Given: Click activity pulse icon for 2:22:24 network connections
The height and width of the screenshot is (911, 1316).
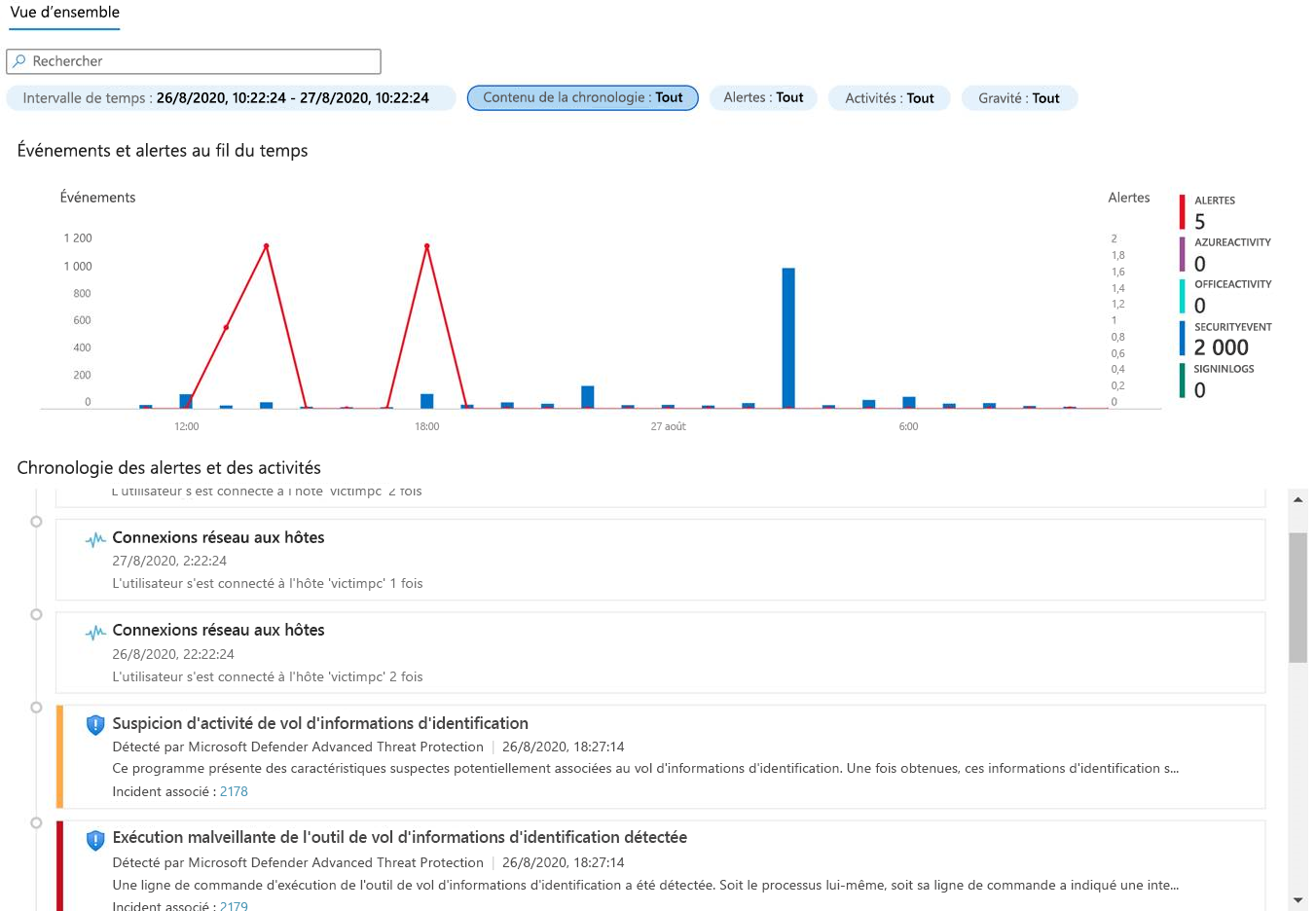Looking at the screenshot, I should click(x=95, y=539).
